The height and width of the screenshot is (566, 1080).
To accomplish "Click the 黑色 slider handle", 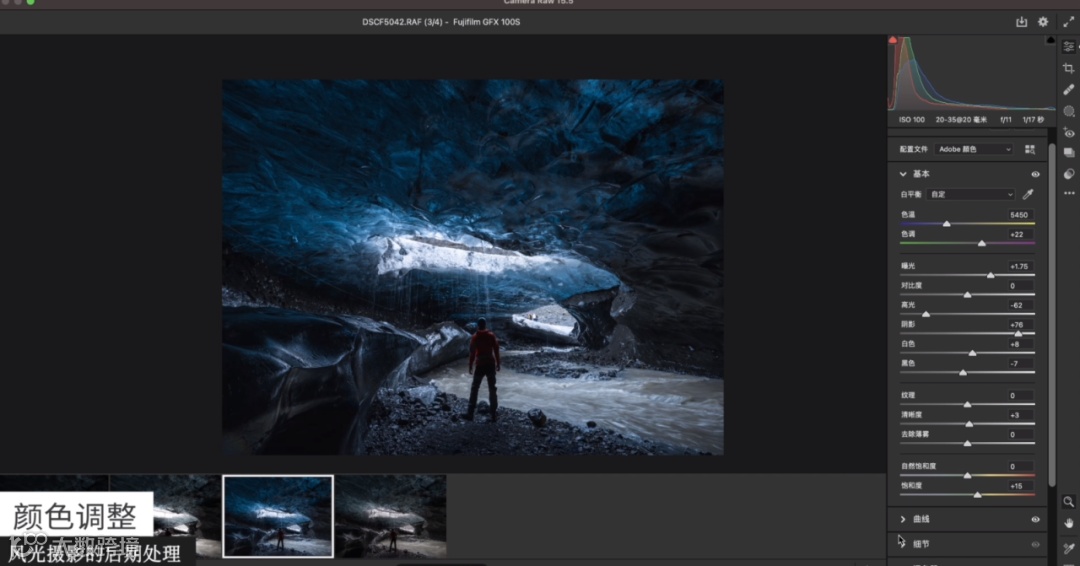I will tap(963, 373).
